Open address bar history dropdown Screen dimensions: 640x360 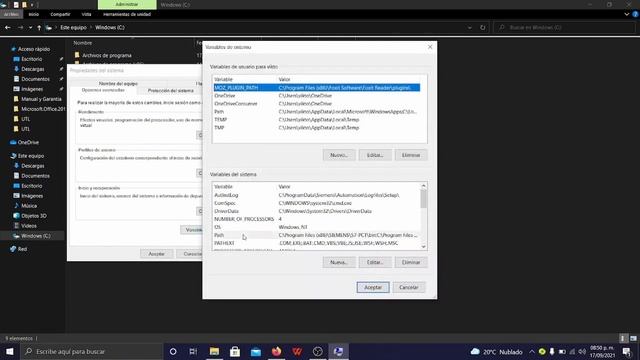[x=470, y=27]
